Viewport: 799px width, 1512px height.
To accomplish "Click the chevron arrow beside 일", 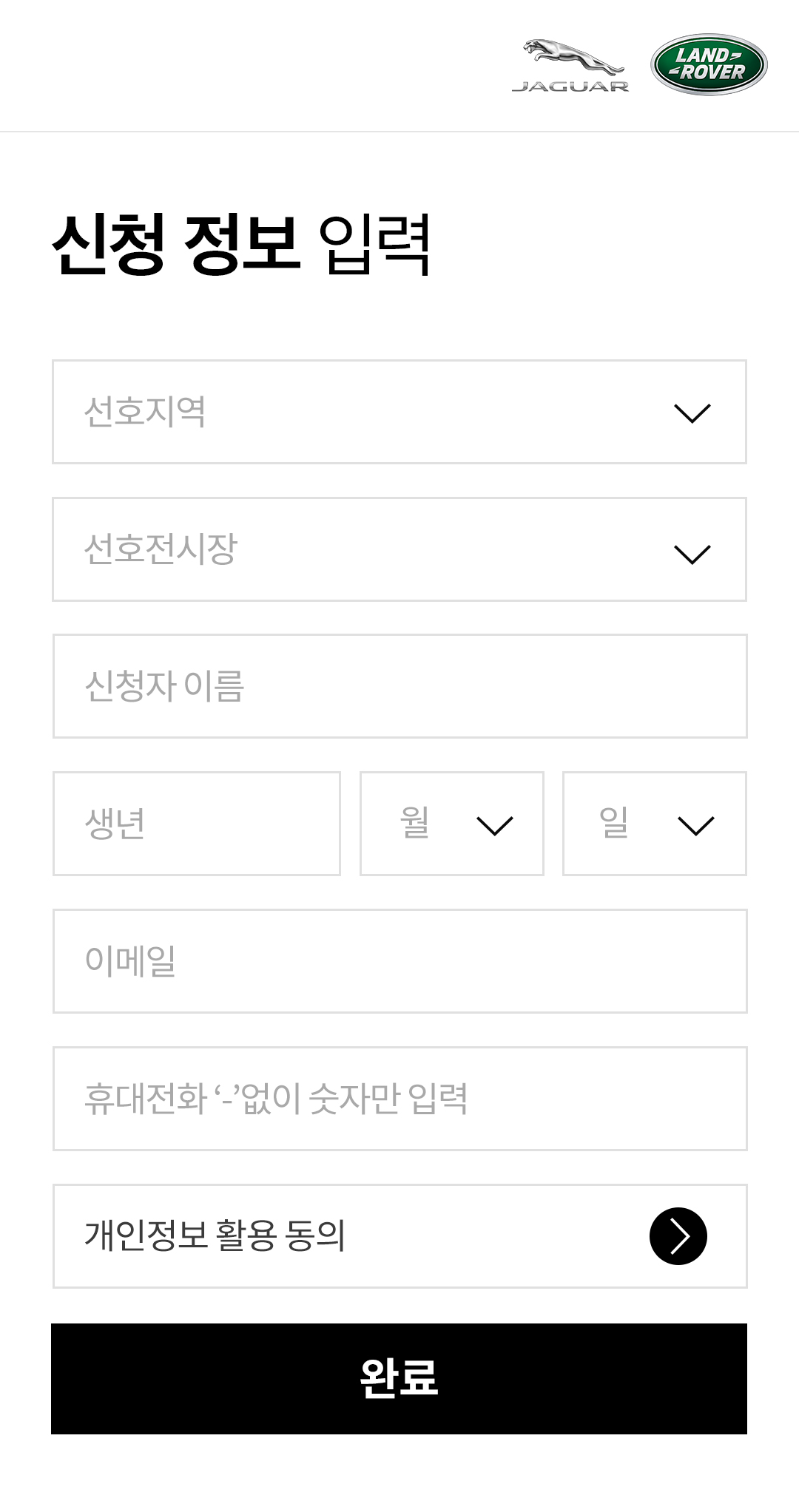I will point(695,826).
